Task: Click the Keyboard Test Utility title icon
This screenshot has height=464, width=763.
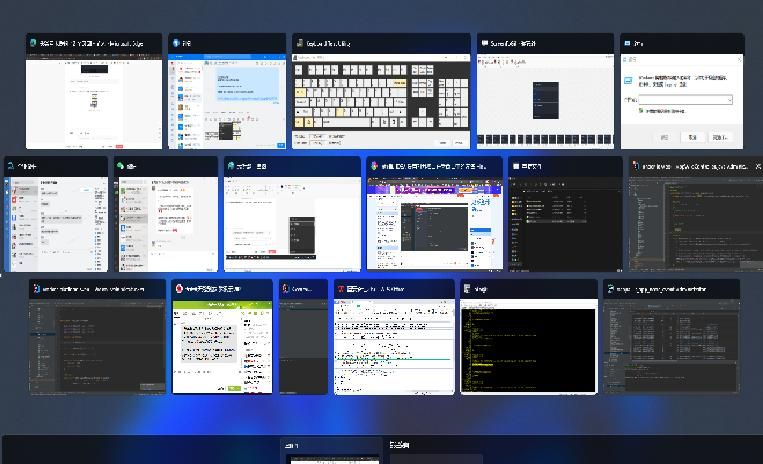Action: pyautogui.click(x=300, y=43)
